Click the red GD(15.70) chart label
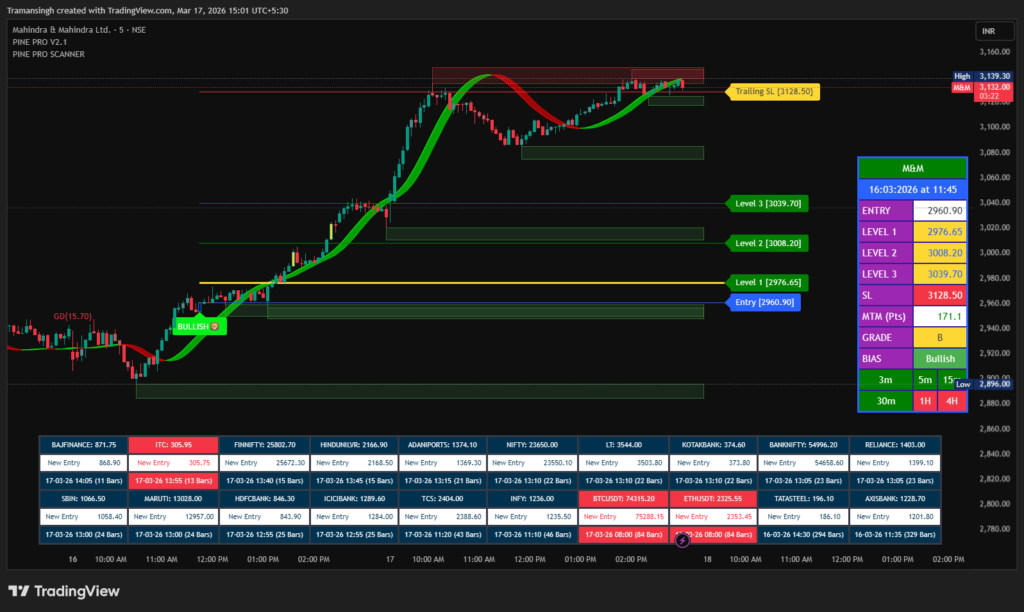This screenshot has height=612, width=1024. (x=72, y=316)
